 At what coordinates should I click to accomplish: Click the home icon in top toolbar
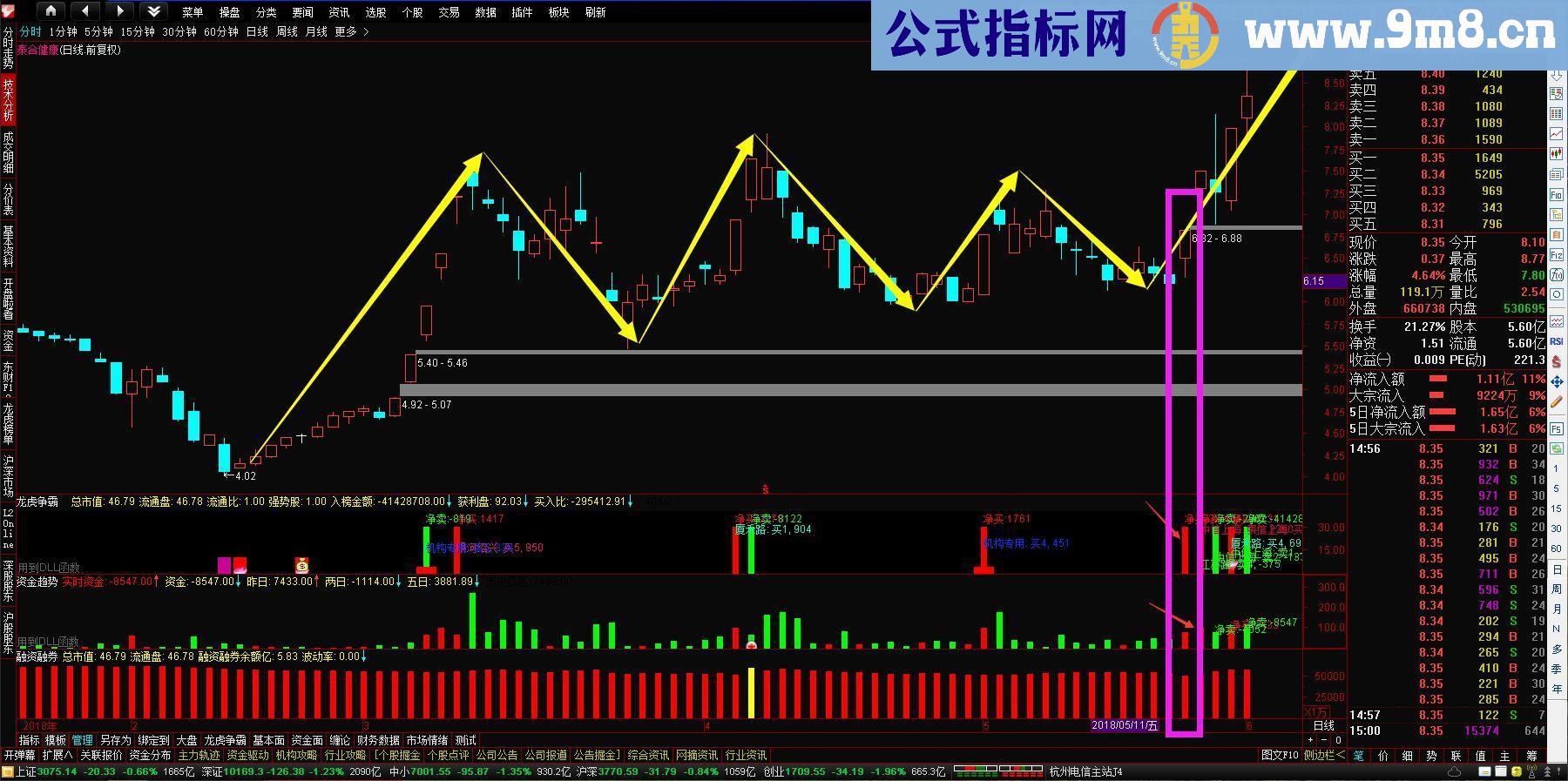[x=51, y=11]
